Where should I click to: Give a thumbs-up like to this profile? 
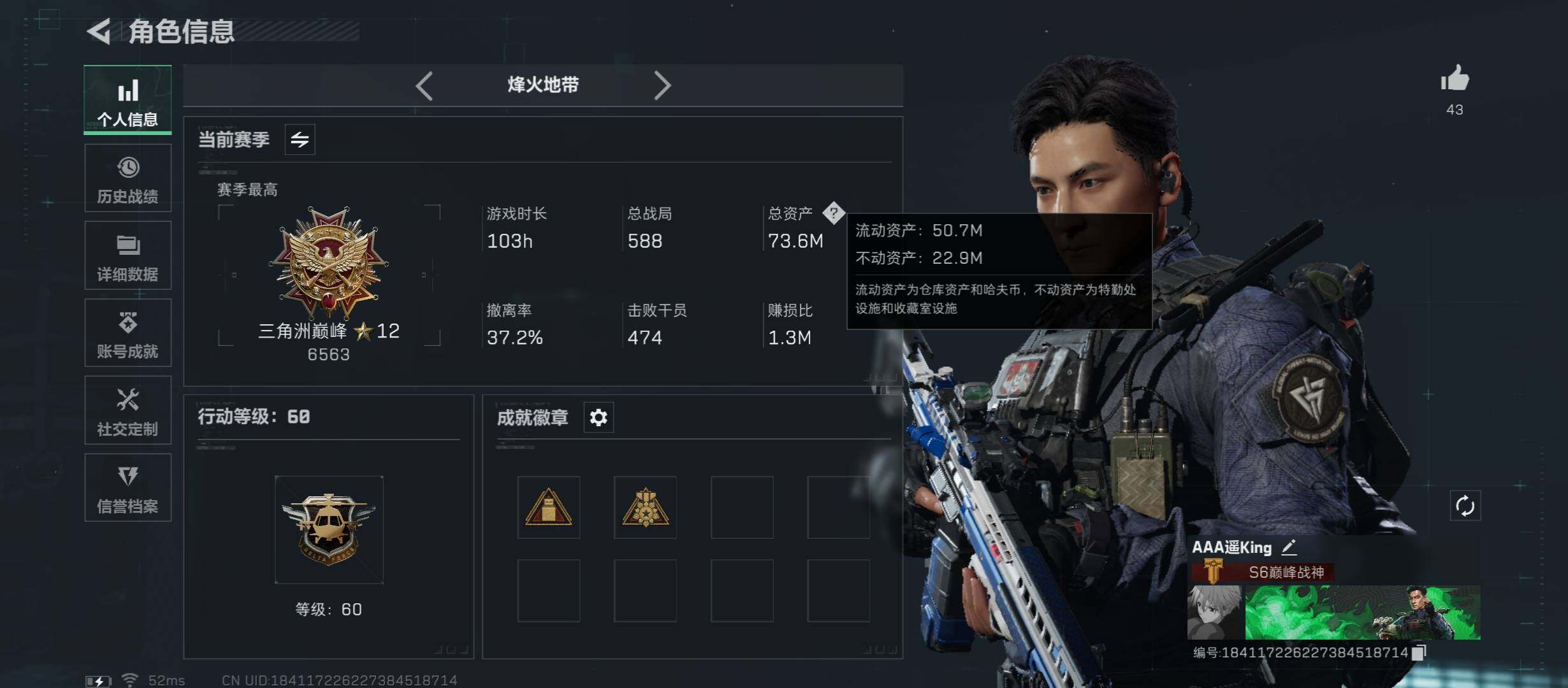point(1455,79)
